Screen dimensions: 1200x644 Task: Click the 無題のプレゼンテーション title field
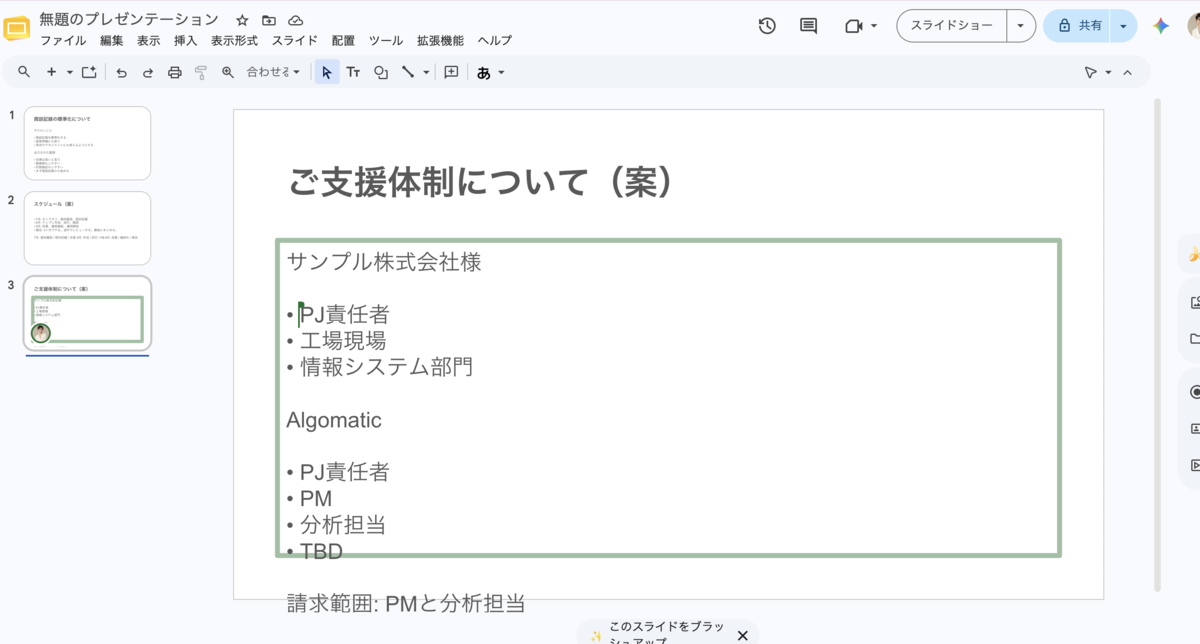pos(129,20)
